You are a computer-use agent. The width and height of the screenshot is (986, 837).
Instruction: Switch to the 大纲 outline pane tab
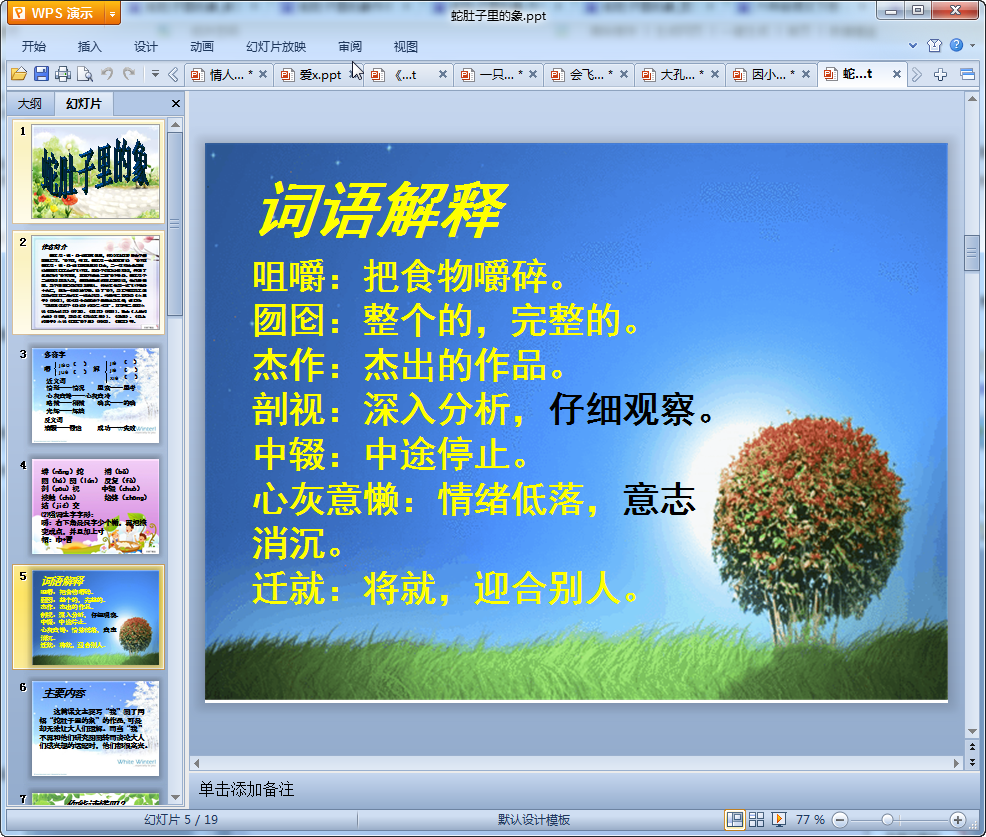[x=30, y=103]
